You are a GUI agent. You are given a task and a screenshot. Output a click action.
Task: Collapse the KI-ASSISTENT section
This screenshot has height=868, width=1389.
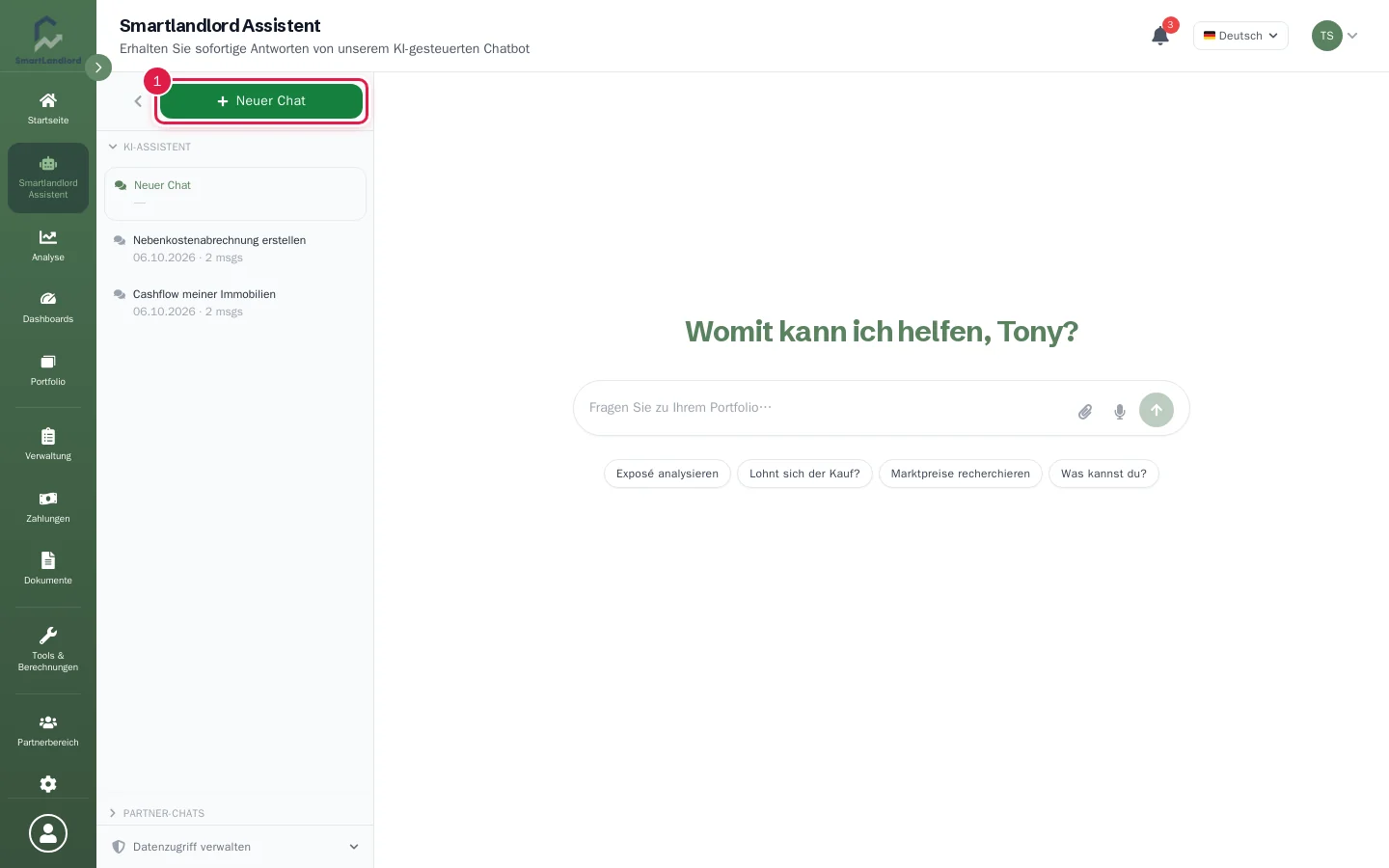click(x=150, y=147)
